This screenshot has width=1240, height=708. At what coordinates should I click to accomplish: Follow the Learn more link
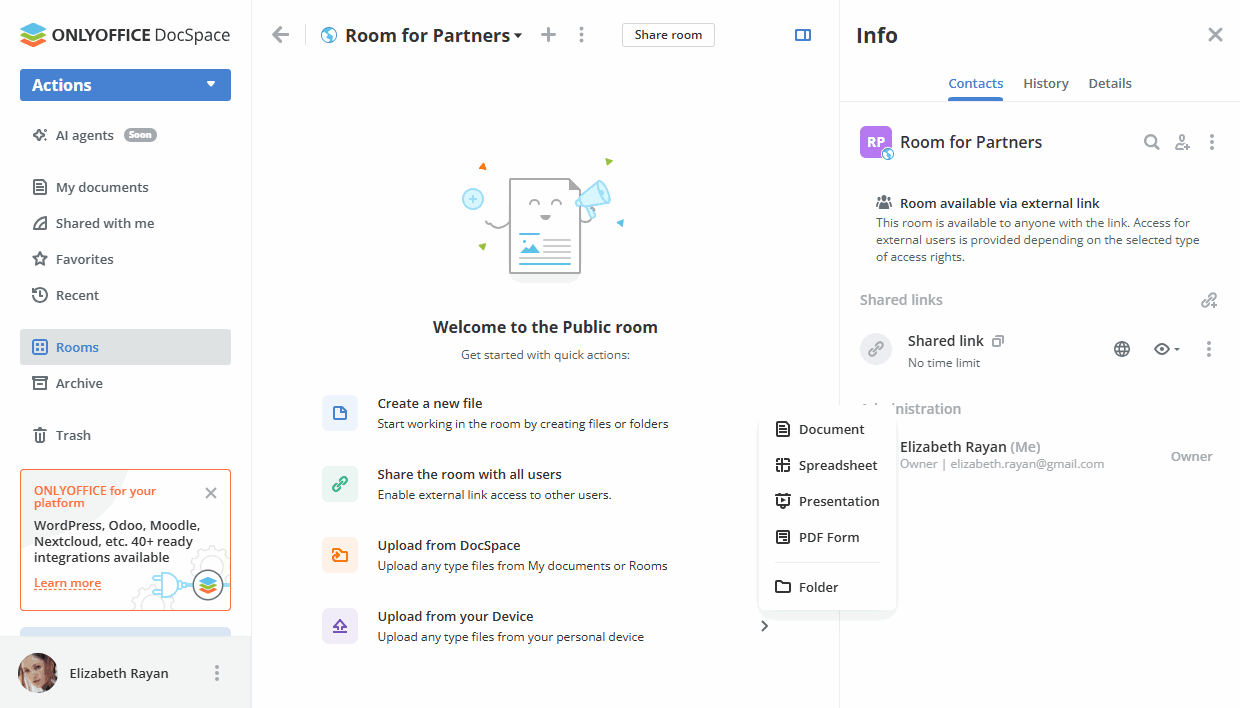click(67, 583)
